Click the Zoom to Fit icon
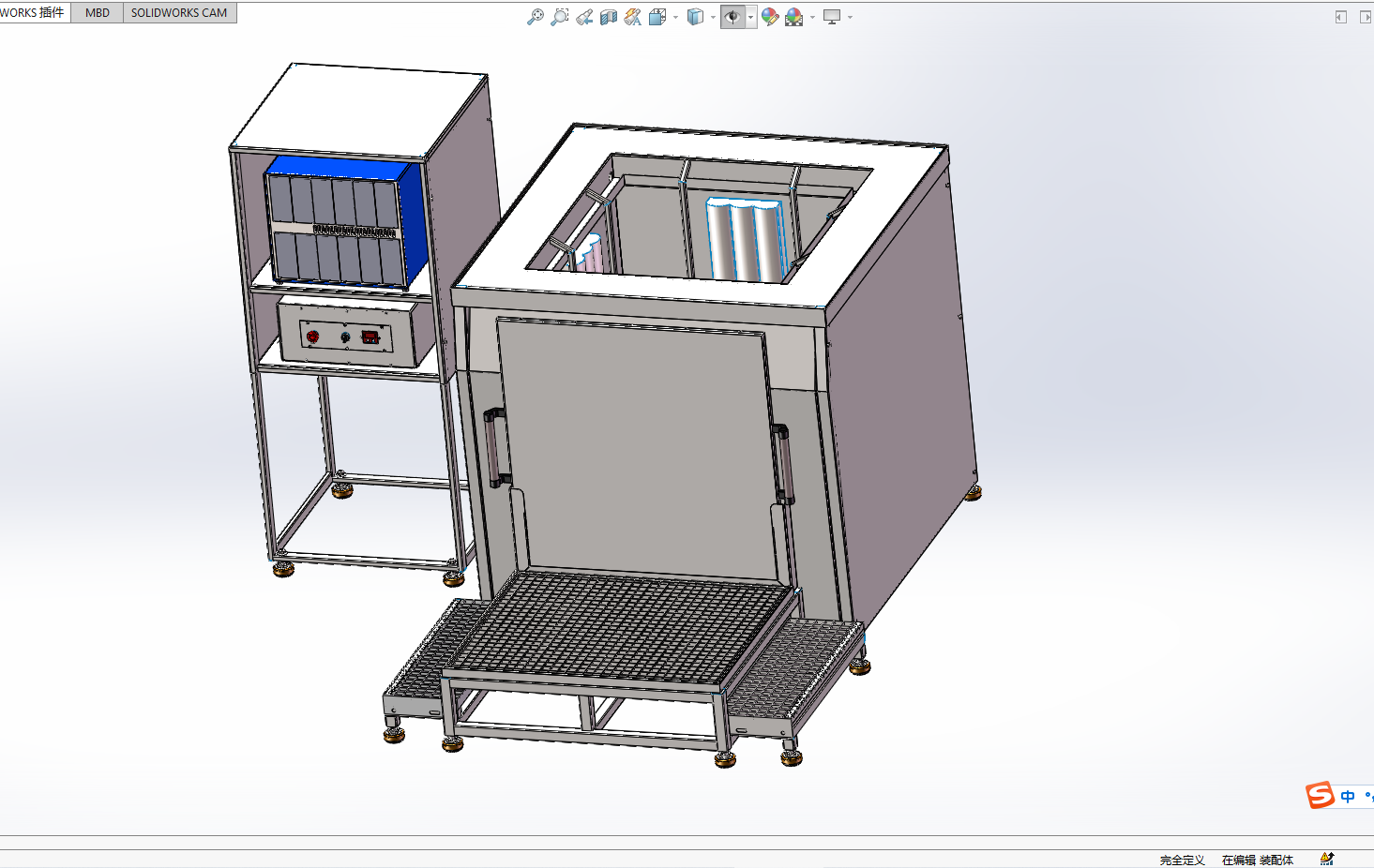 tap(535, 17)
